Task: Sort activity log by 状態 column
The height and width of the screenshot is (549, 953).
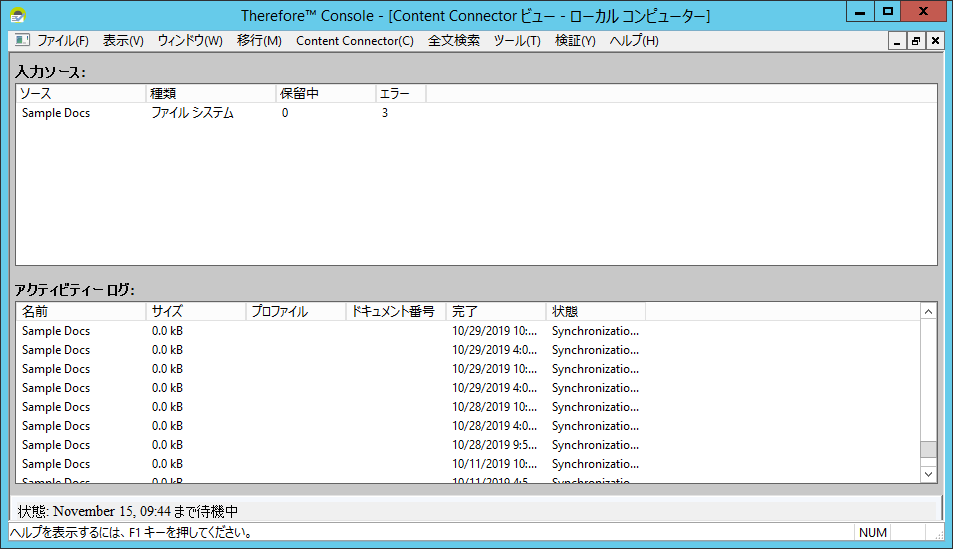Action: point(596,311)
